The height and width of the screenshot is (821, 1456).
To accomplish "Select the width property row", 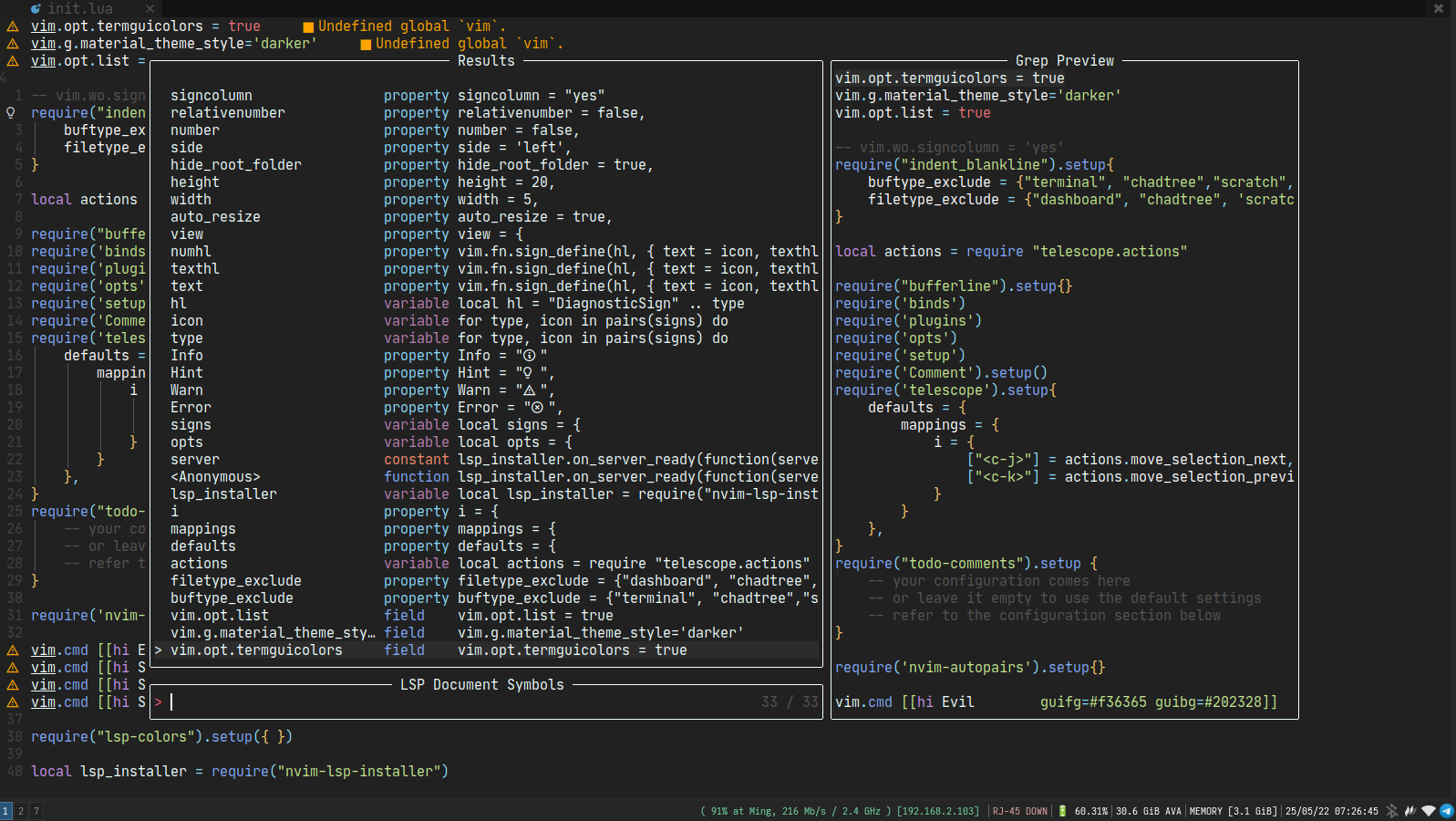I will click(488, 200).
